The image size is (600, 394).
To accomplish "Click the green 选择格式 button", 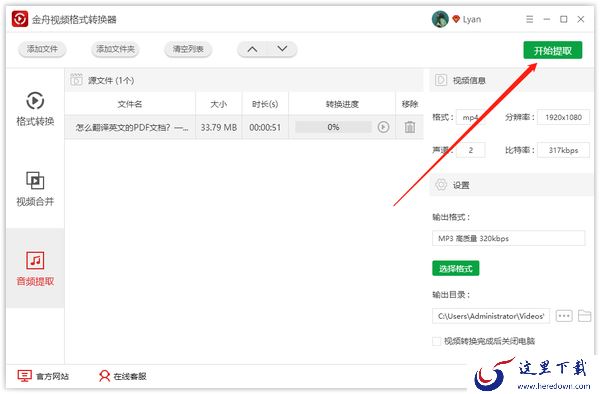I will pos(455,269).
